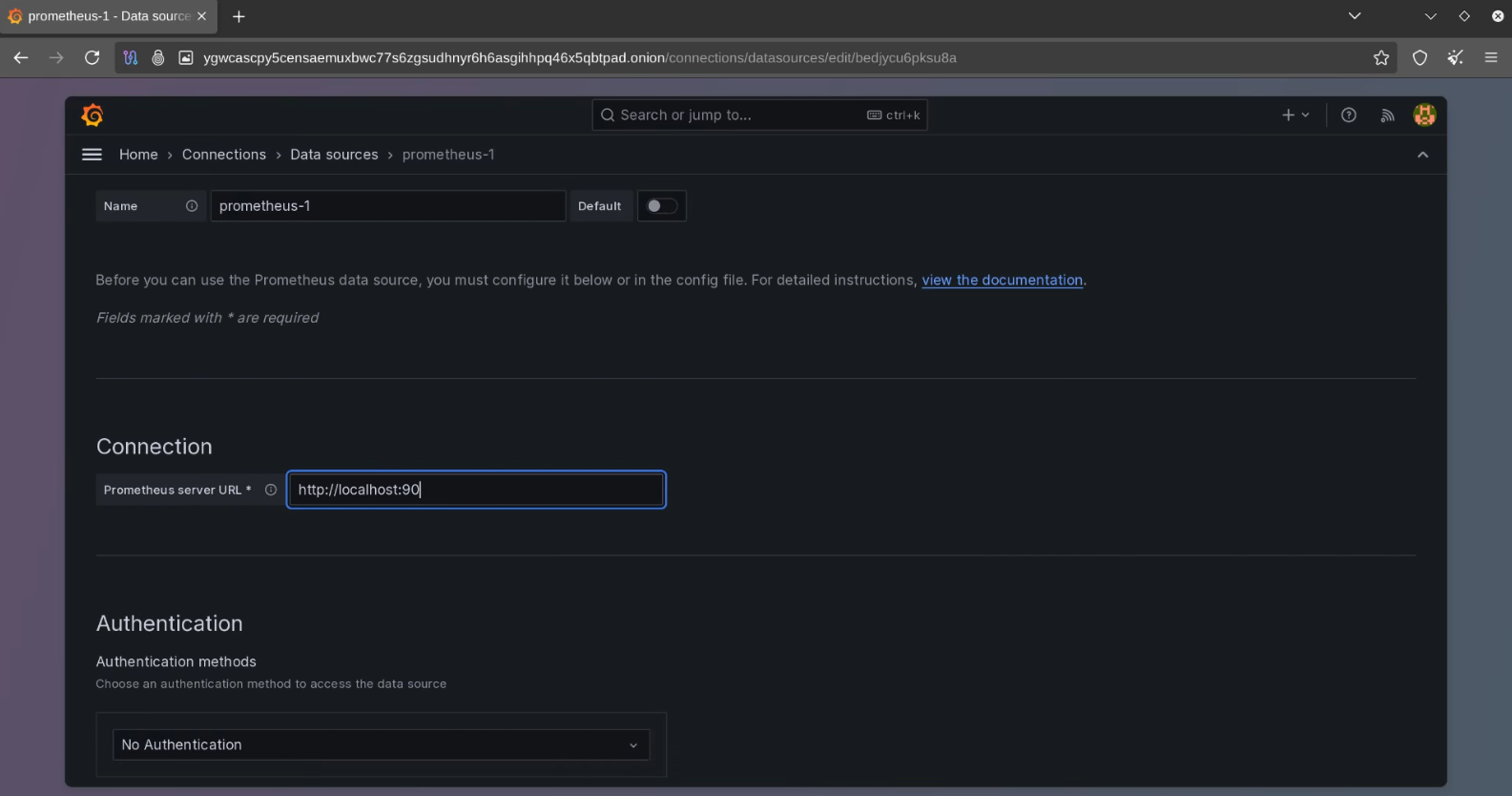
Task: Click the browser address bar URL
Action: click(x=580, y=58)
